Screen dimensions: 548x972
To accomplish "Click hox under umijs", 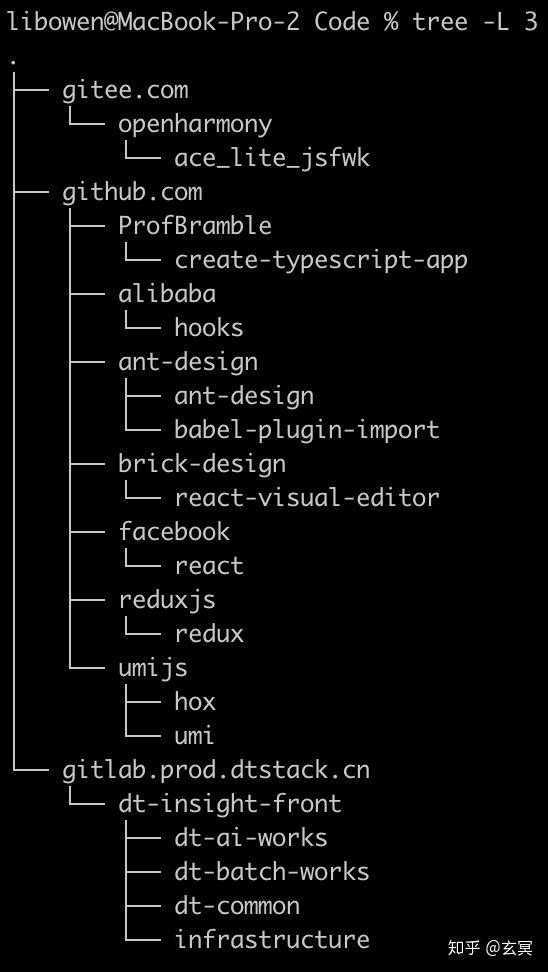I will click(x=195, y=702).
